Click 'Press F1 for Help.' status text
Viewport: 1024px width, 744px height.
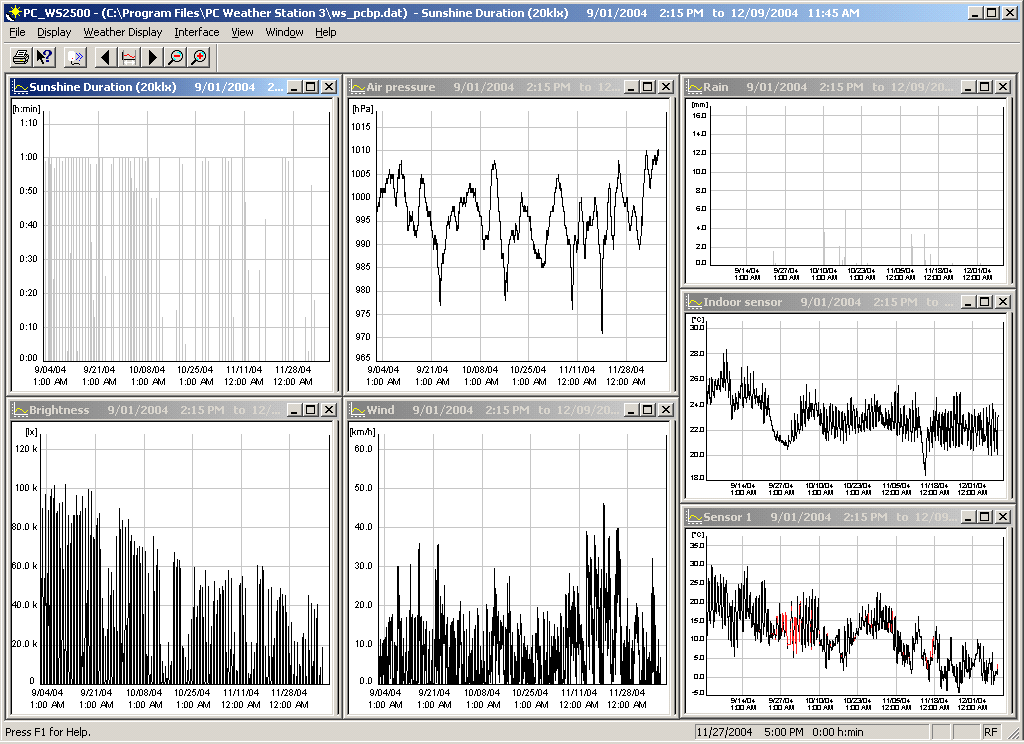point(48,732)
